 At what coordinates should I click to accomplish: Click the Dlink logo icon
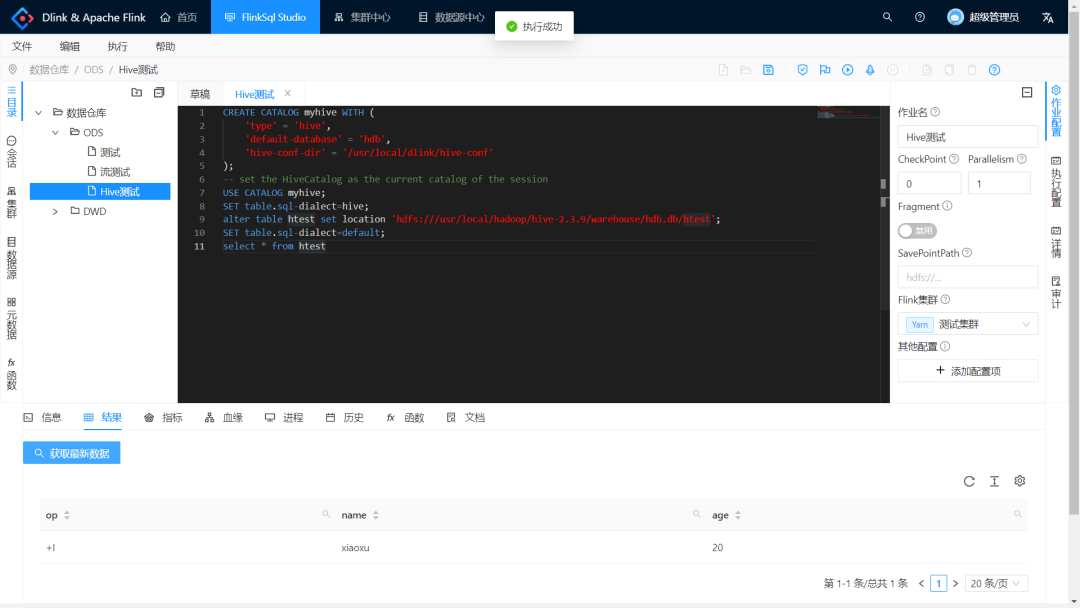pyautogui.click(x=23, y=17)
